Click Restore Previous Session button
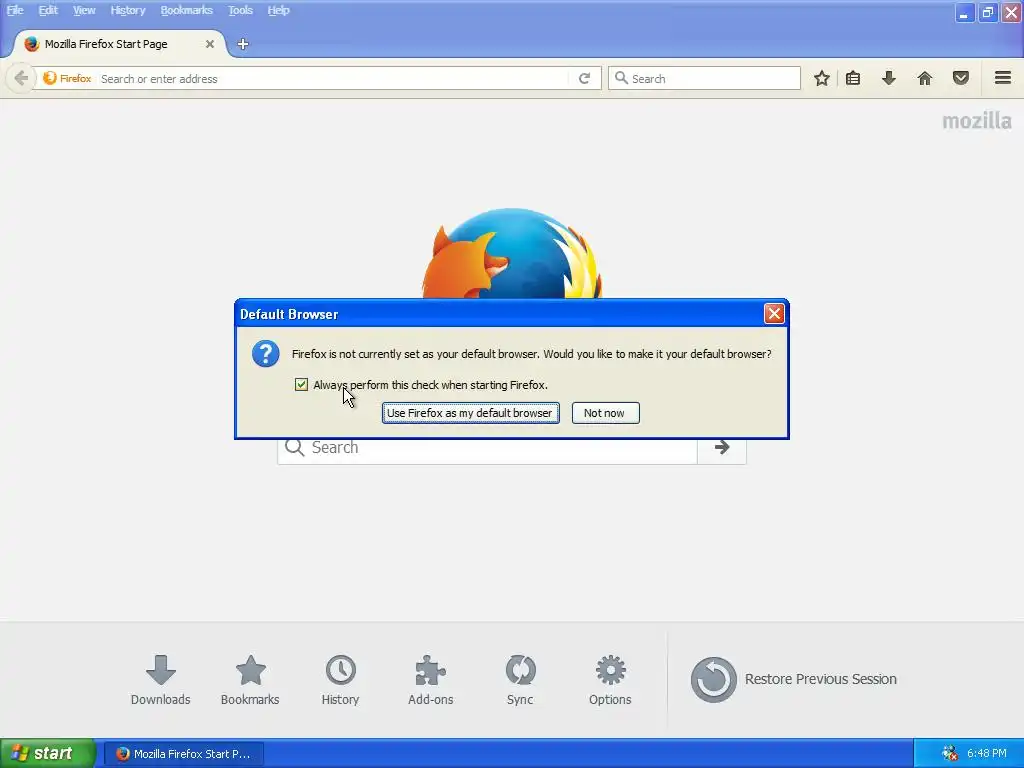 pyautogui.click(x=793, y=679)
